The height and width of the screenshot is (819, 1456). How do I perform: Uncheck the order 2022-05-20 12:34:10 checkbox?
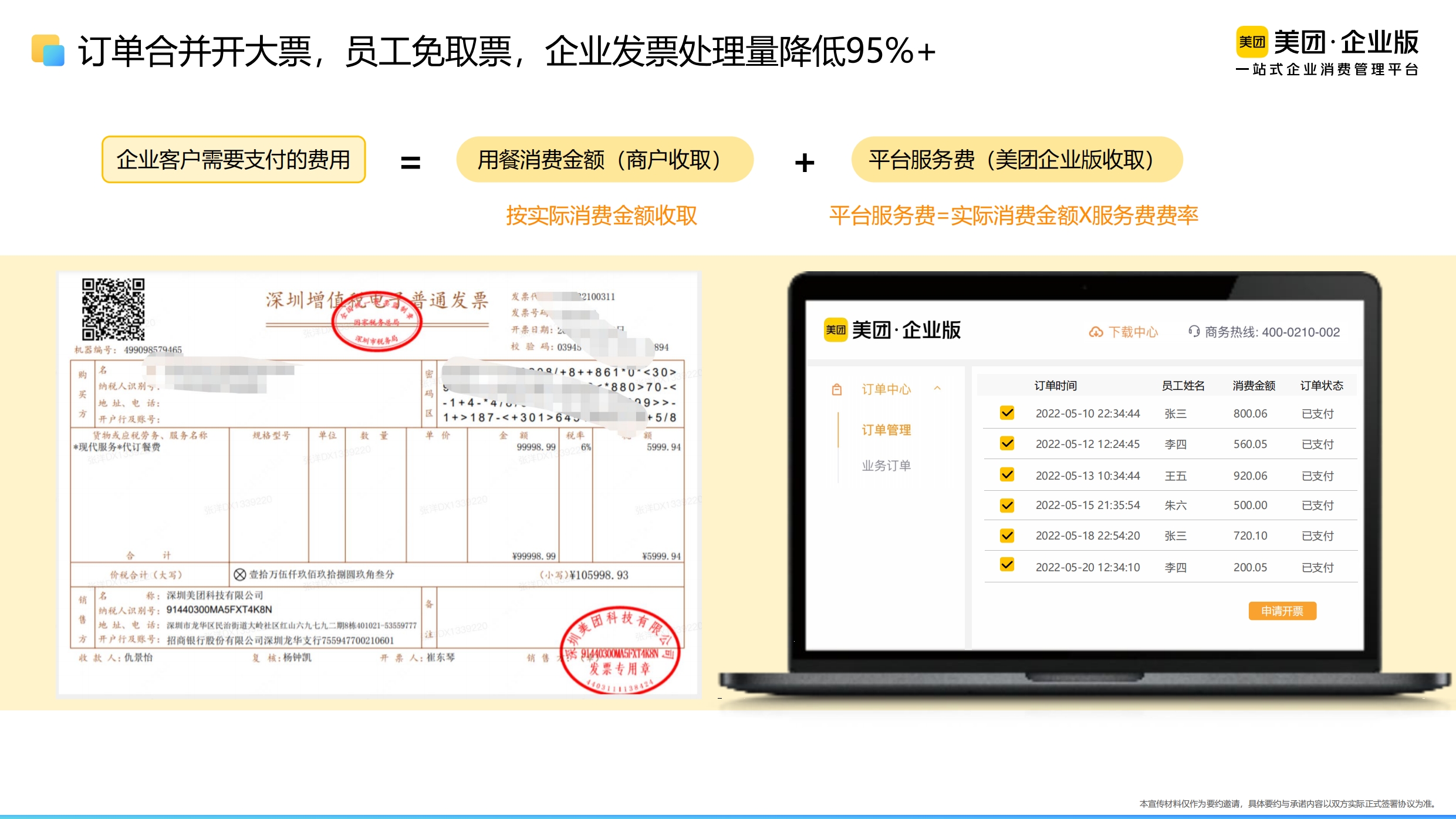click(1007, 565)
